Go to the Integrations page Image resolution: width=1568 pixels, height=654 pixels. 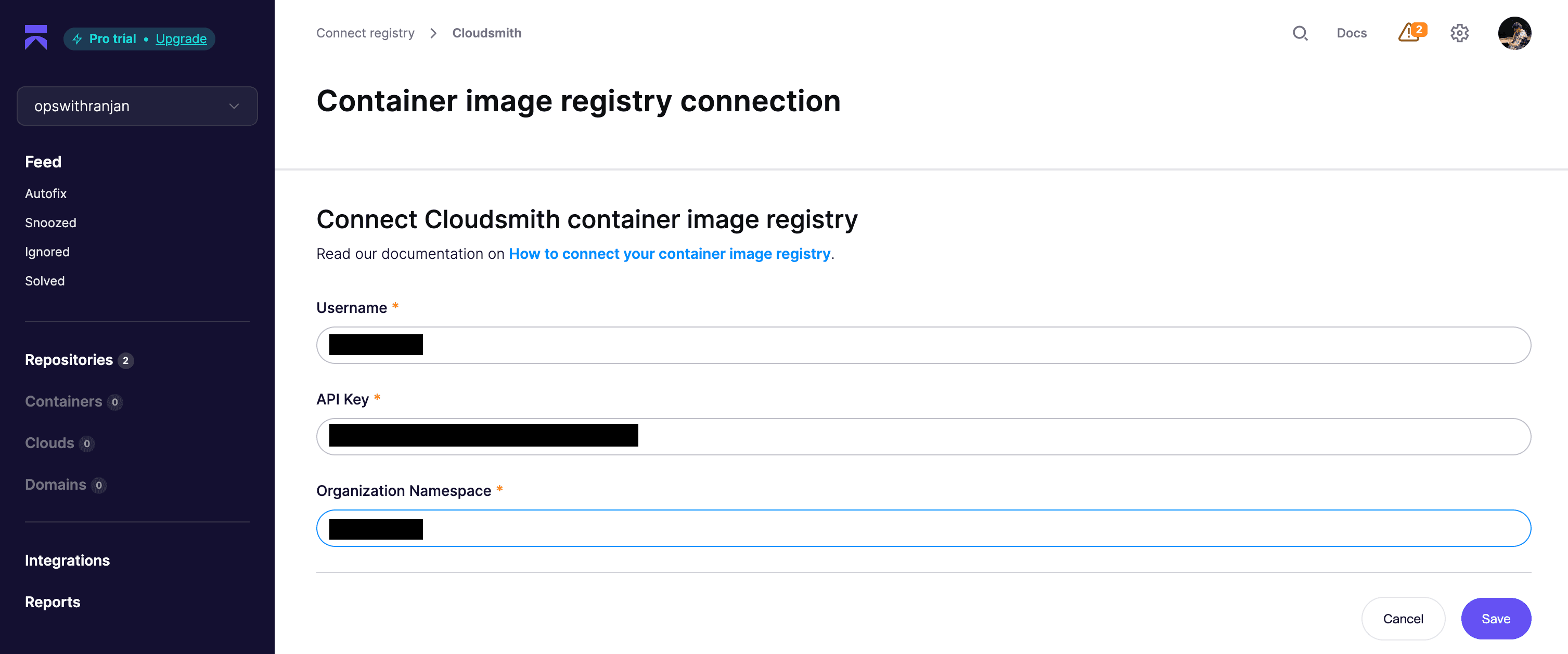coord(68,560)
